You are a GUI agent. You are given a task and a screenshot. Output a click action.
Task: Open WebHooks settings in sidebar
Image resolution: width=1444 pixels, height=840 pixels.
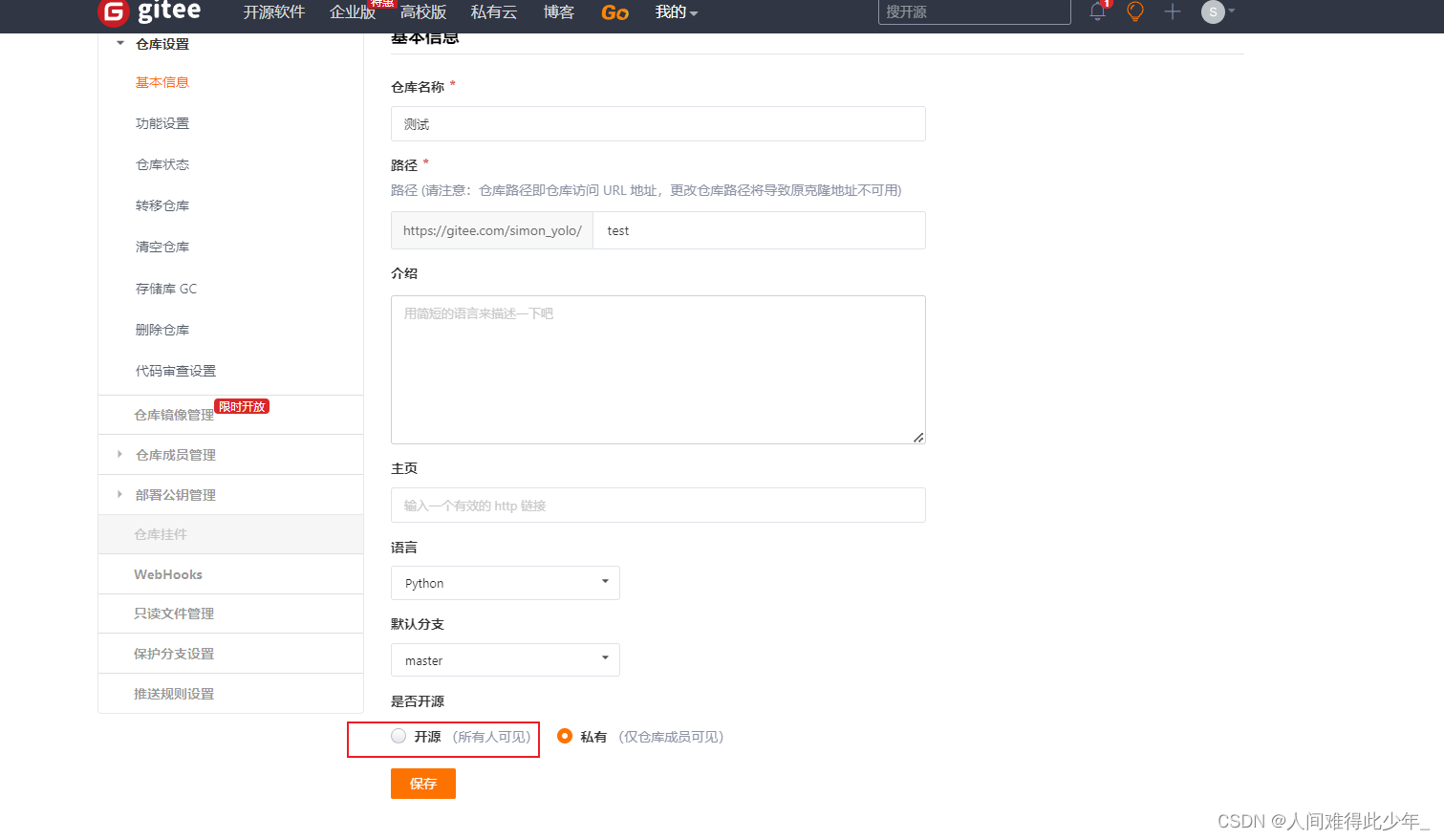coord(168,574)
